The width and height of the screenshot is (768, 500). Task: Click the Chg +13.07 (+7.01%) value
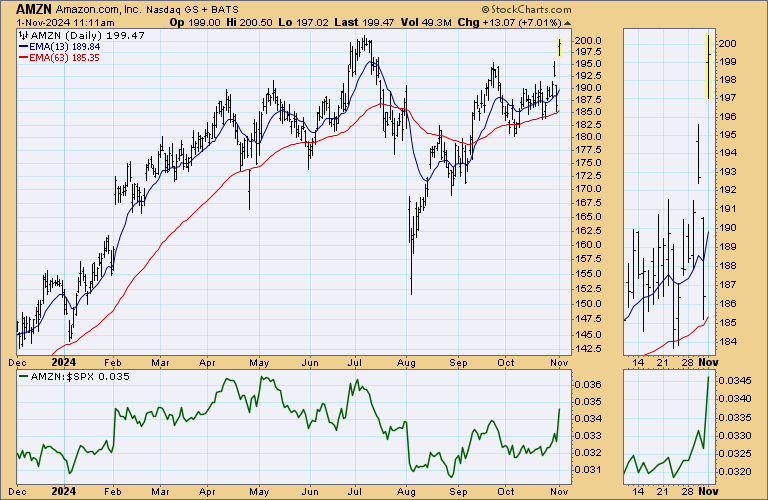[509, 23]
